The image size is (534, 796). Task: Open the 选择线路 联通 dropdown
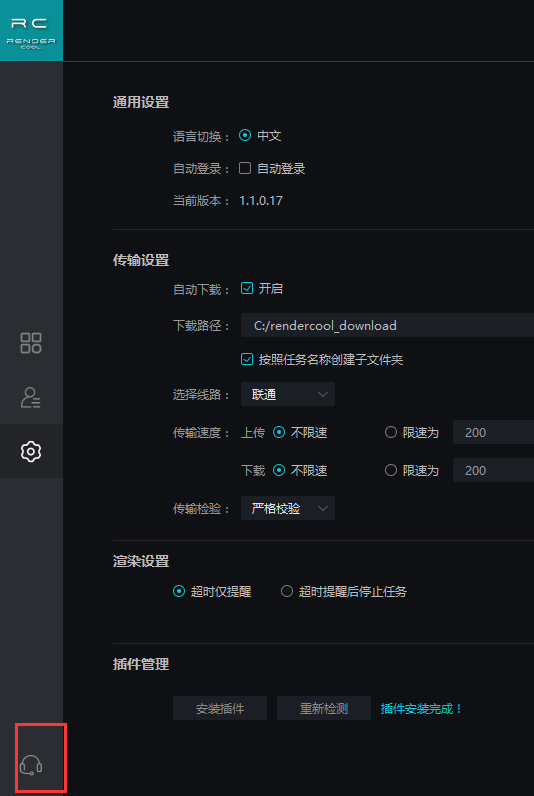(288, 394)
